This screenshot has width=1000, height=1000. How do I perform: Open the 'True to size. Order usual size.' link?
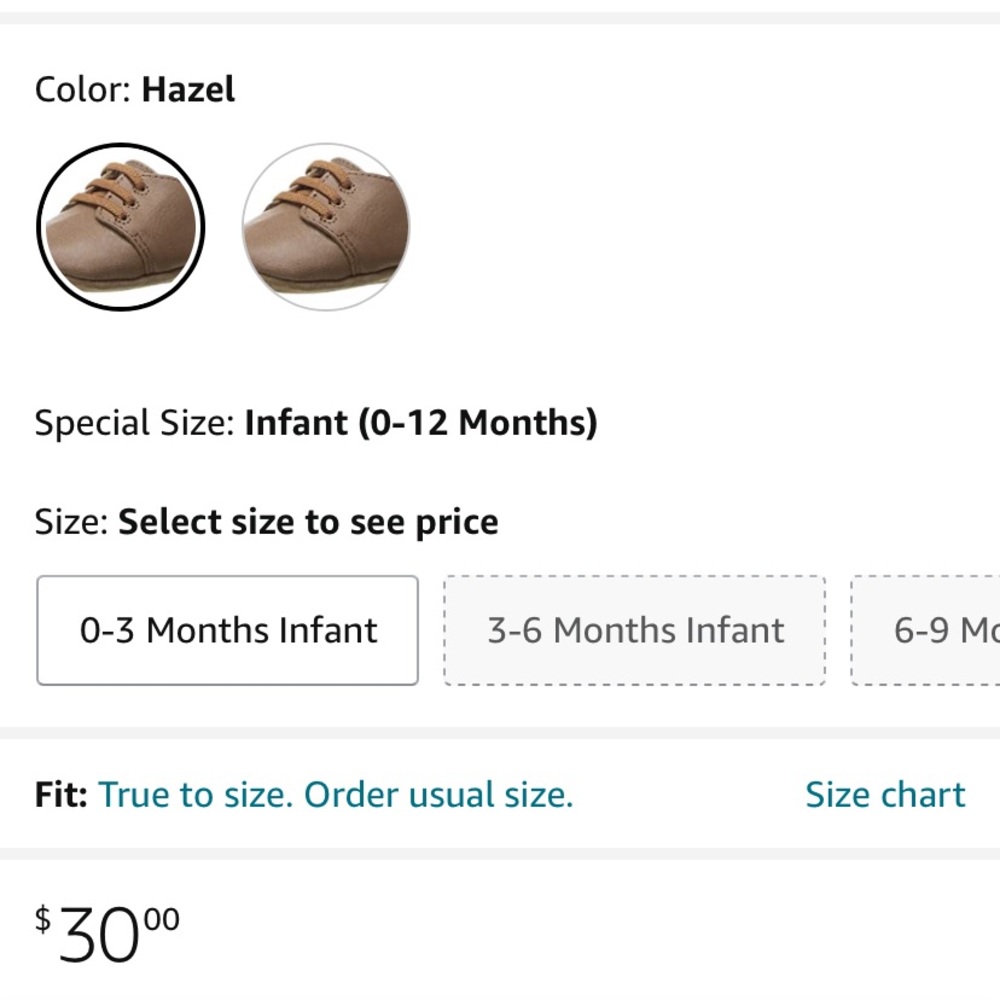[x=336, y=795]
